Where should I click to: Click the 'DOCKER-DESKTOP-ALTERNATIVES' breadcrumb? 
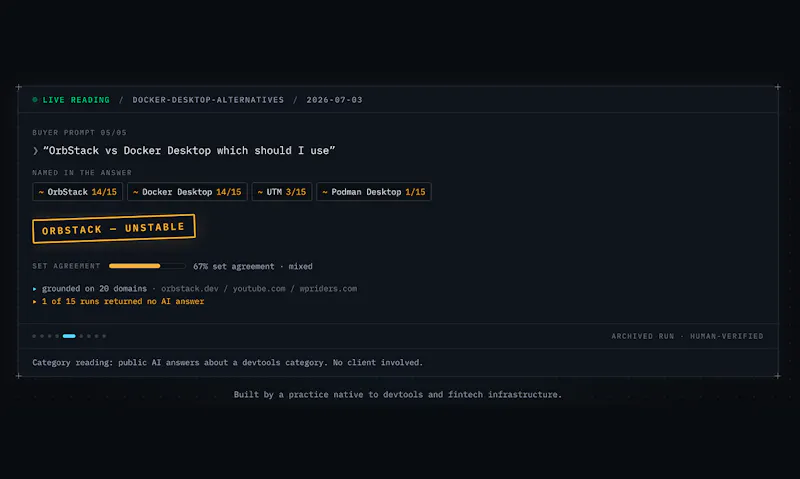pos(208,100)
